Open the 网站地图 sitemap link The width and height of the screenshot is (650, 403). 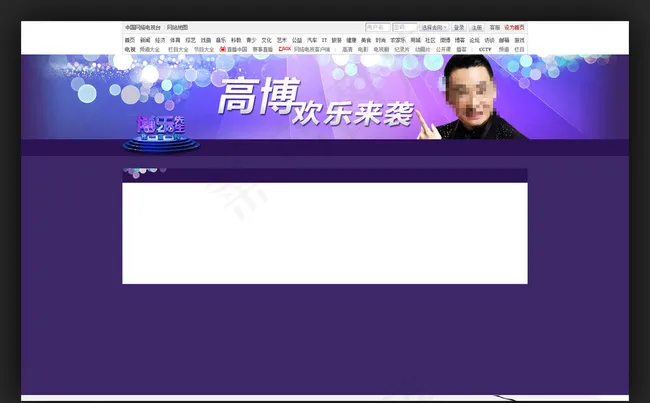(178, 28)
